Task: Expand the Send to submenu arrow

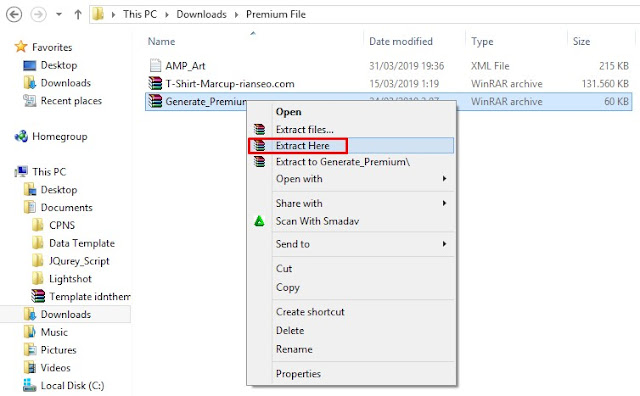Action: [x=444, y=244]
